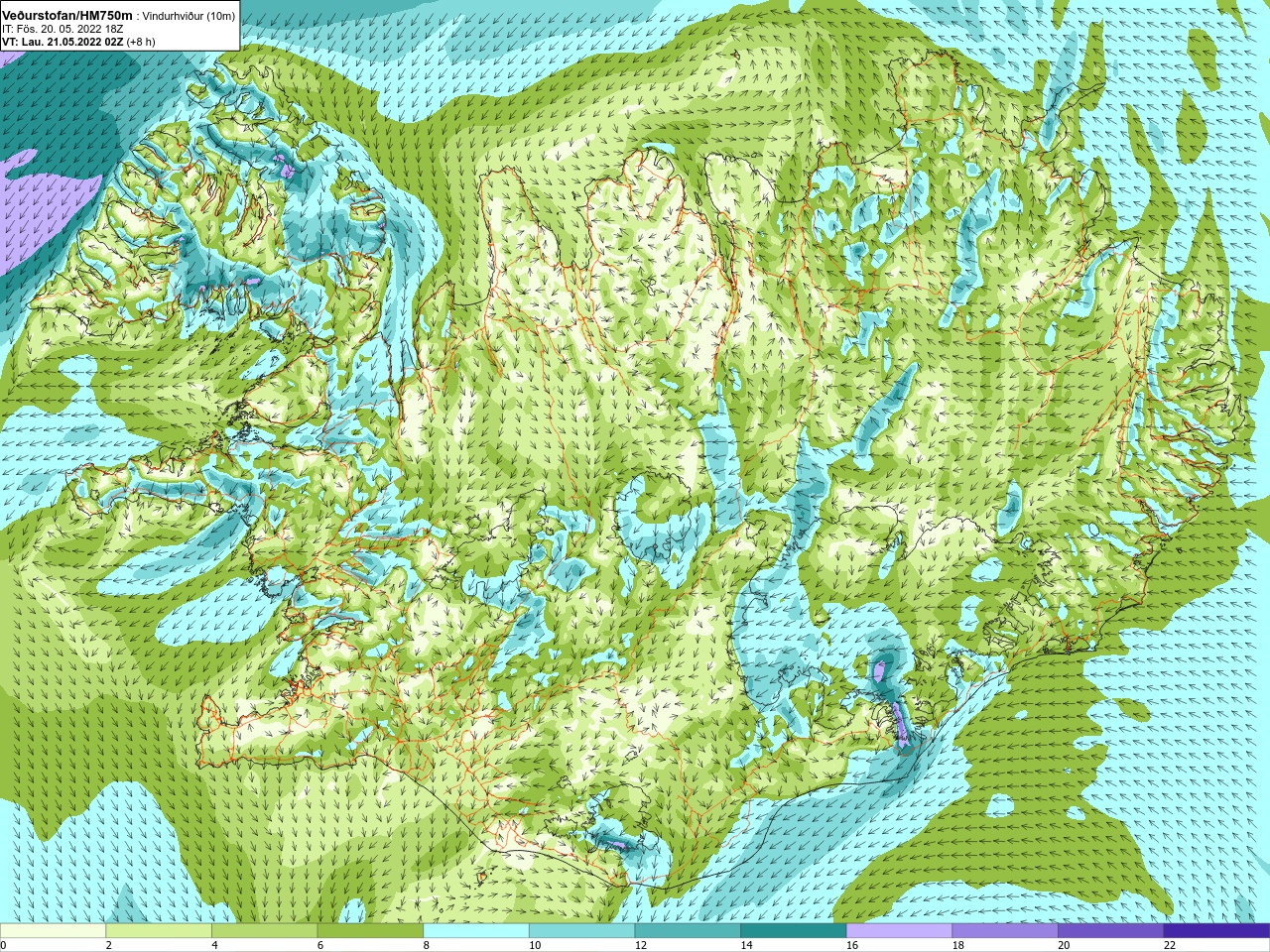Screen dimensions: 1270x952
Task: Click the legend scale label '2'
Action: pos(109,945)
